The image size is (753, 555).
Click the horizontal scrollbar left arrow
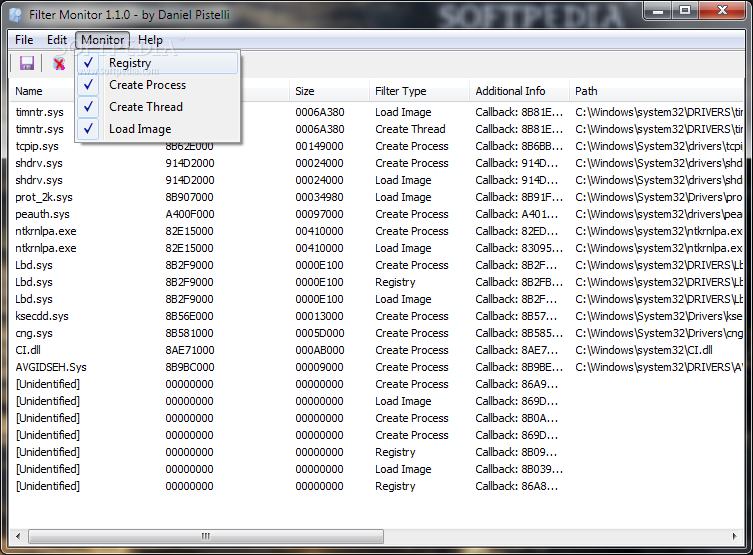pos(18,536)
